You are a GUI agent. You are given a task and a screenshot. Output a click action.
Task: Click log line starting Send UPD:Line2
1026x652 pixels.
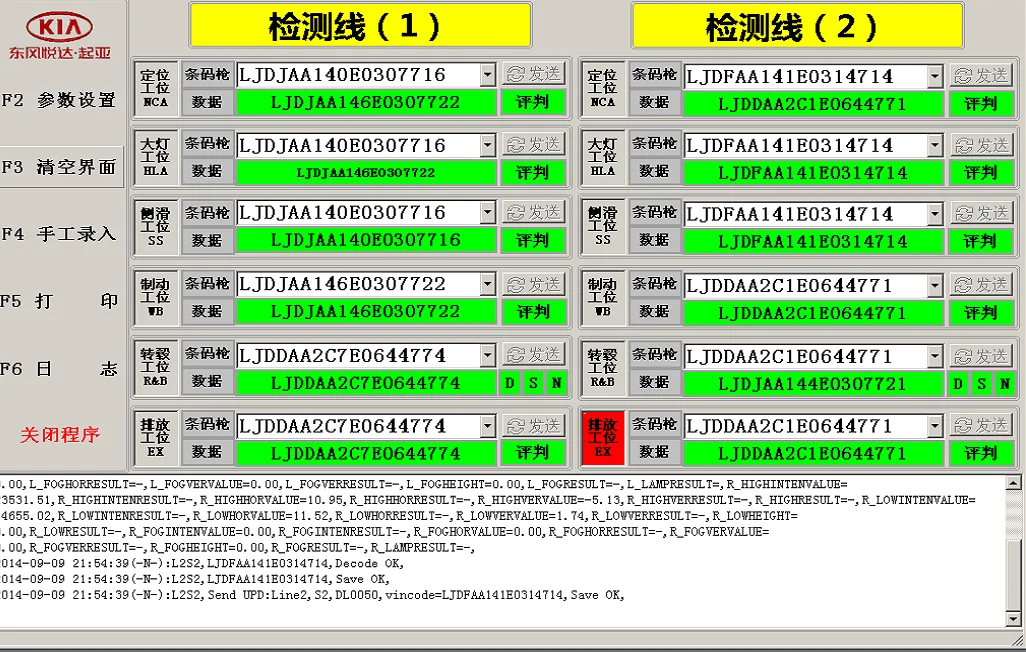tap(312, 595)
